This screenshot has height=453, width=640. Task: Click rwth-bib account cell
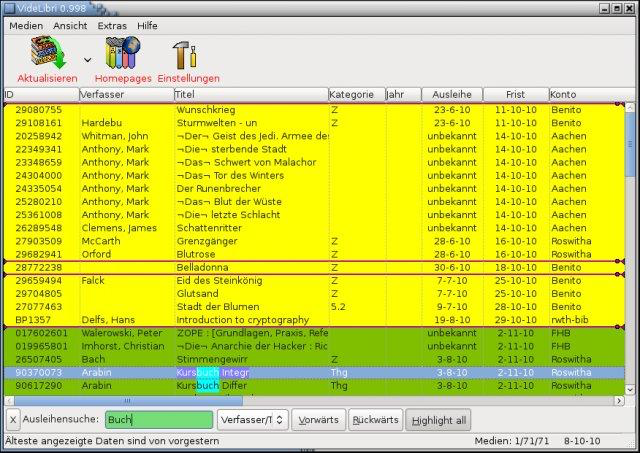pyautogui.click(x=570, y=320)
